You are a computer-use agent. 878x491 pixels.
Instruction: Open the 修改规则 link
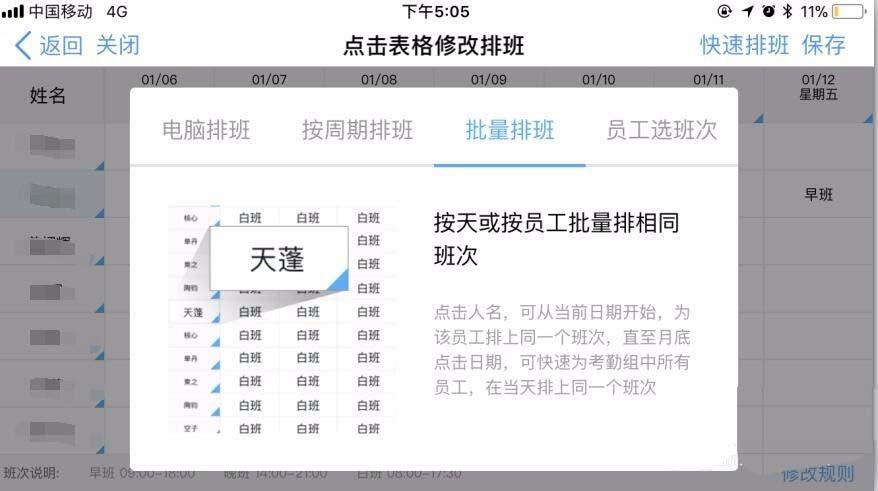[x=818, y=474]
